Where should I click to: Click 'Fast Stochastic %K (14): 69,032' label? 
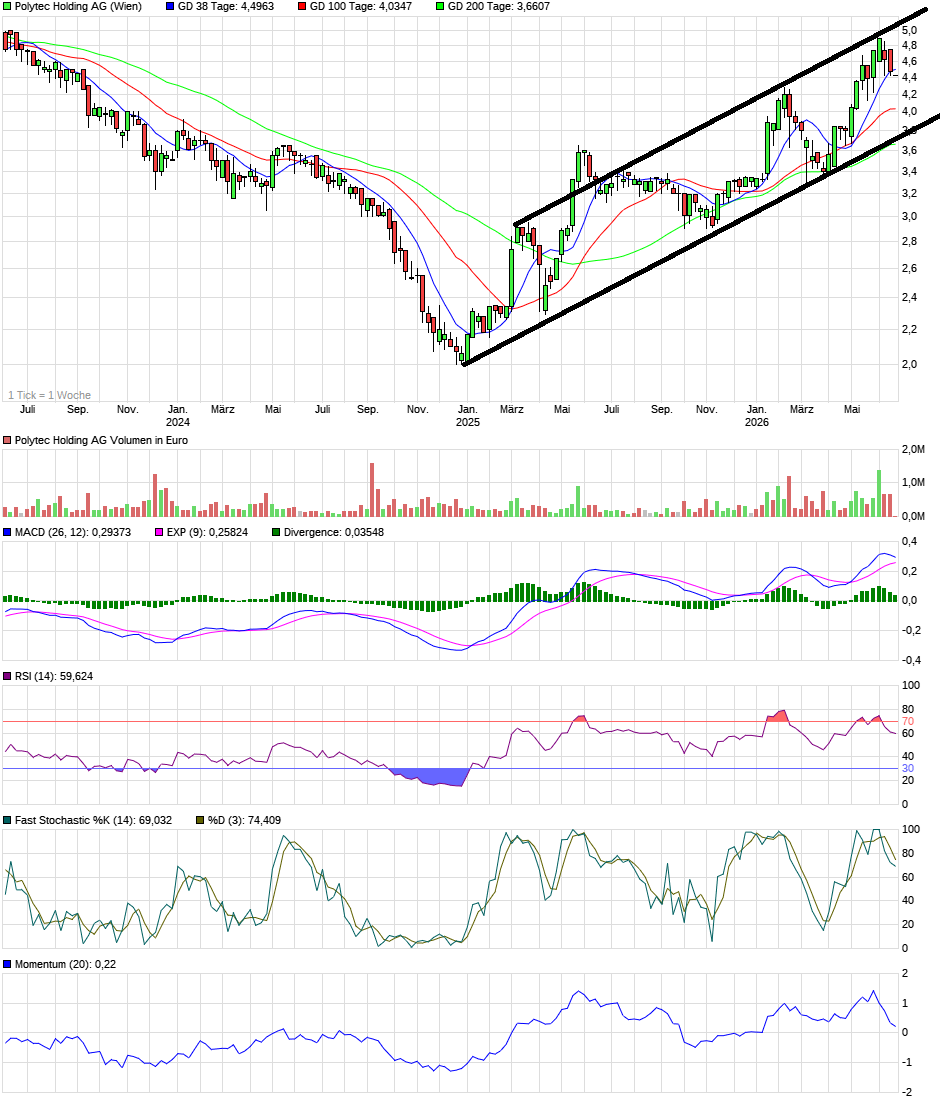coord(94,820)
